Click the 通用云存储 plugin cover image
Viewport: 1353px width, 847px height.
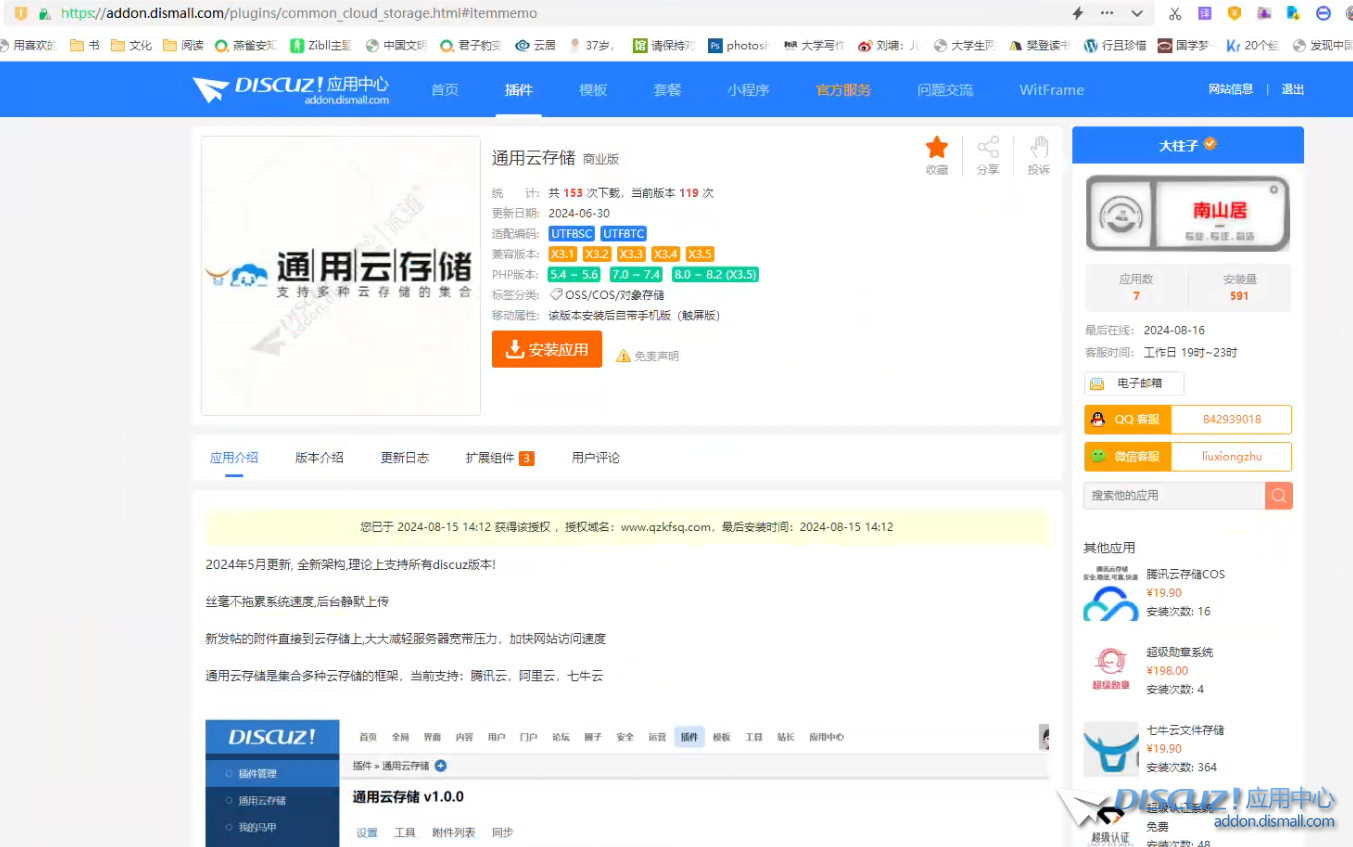click(x=341, y=276)
